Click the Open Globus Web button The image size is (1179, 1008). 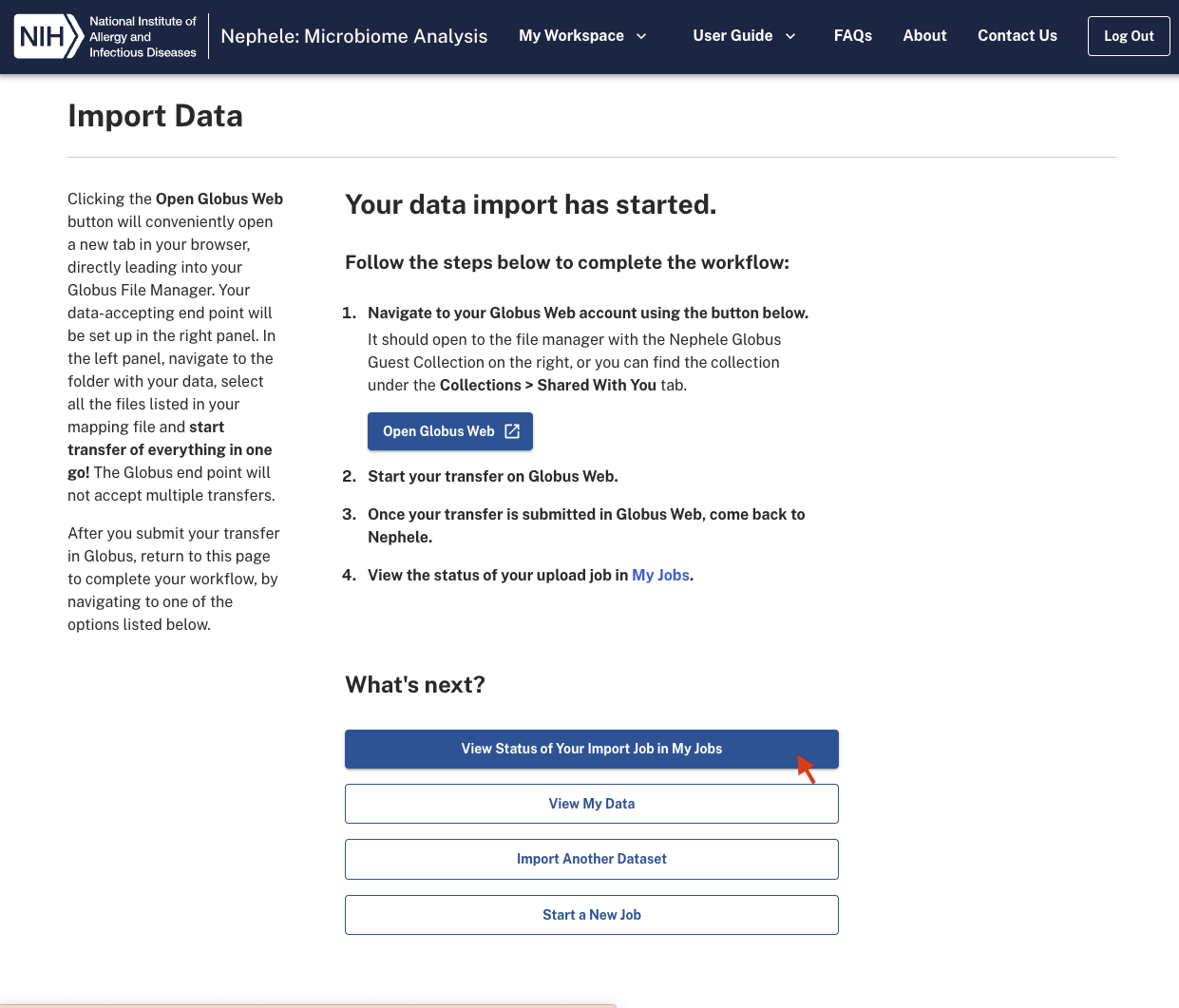click(x=439, y=431)
